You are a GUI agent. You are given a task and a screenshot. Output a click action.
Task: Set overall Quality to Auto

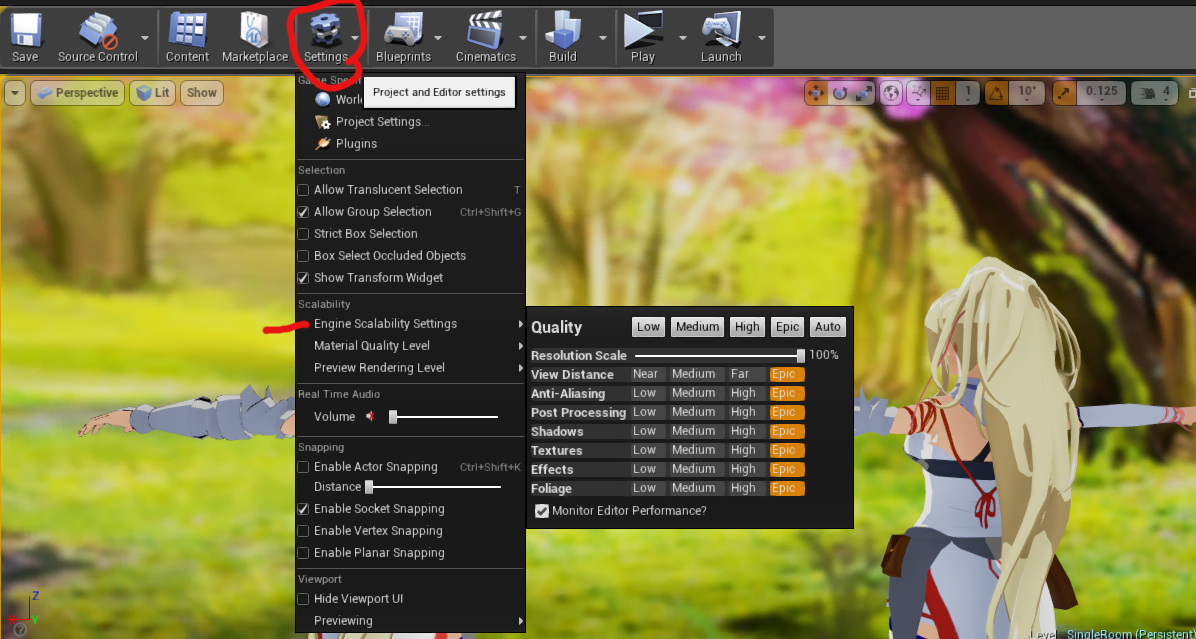point(828,327)
